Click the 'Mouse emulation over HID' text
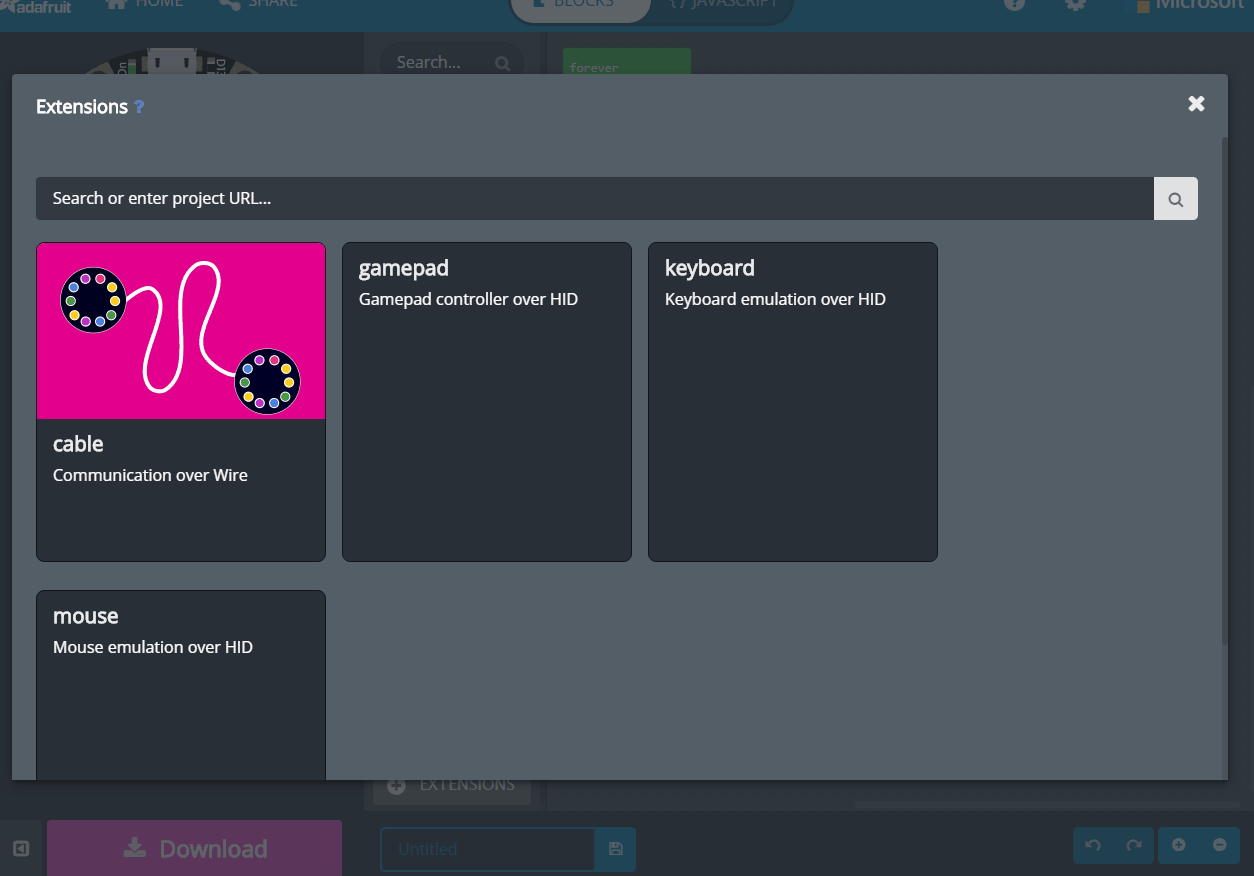The height and width of the screenshot is (876, 1254). tap(153, 647)
